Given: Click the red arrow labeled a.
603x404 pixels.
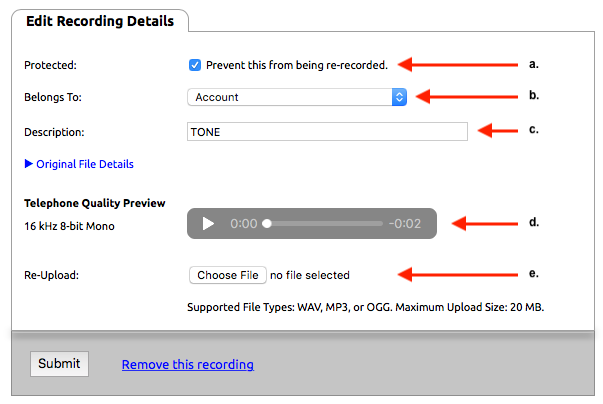Looking at the screenshot, I should pos(455,65).
